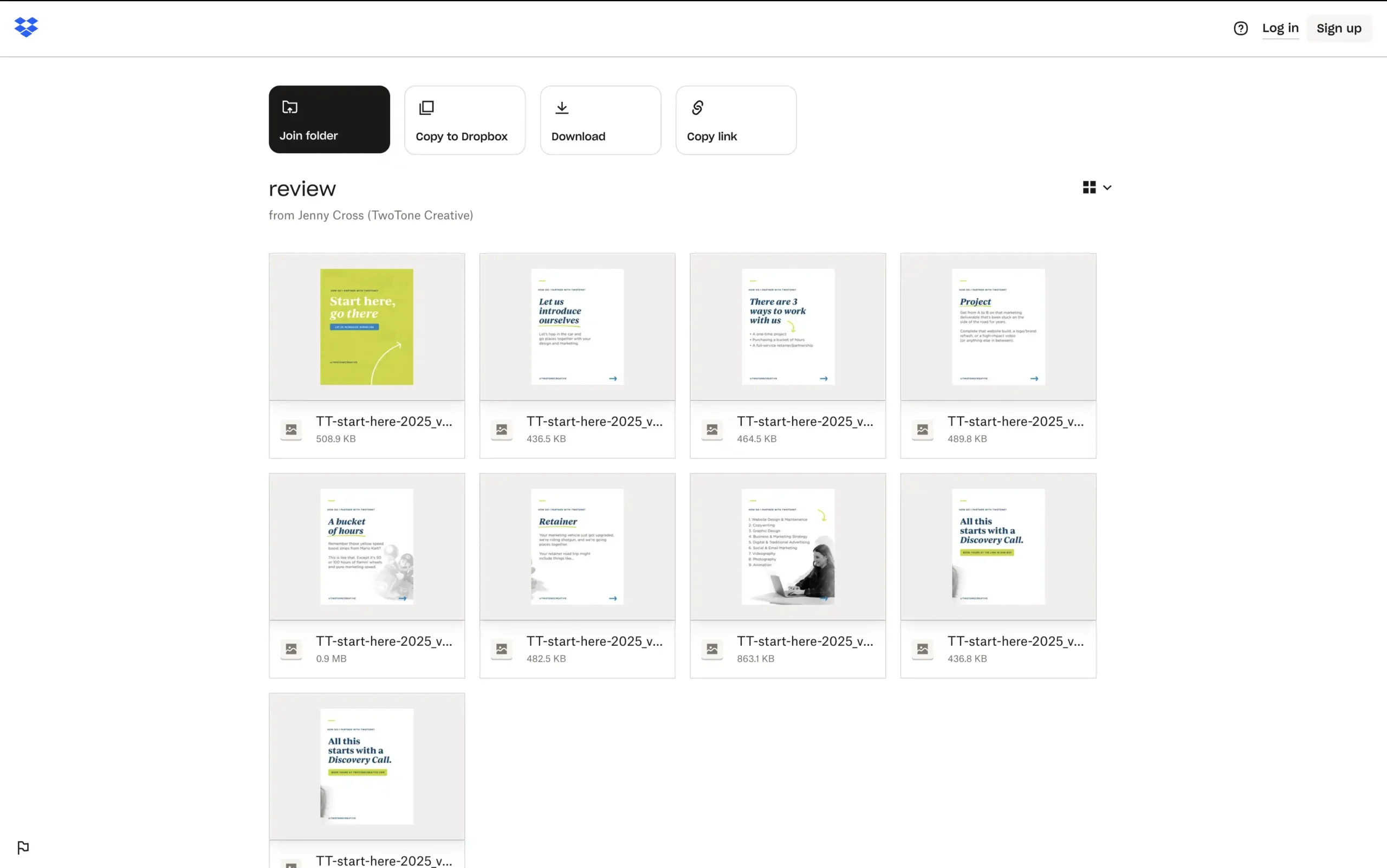Click the Download button
Viewport: 1387px width, 868px height.
tap(600, 120)
